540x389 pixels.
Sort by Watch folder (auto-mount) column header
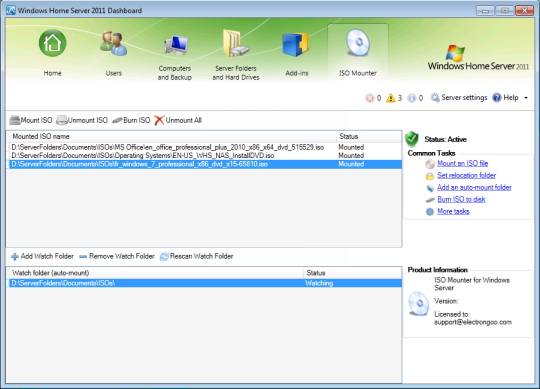tap(156, 273)
